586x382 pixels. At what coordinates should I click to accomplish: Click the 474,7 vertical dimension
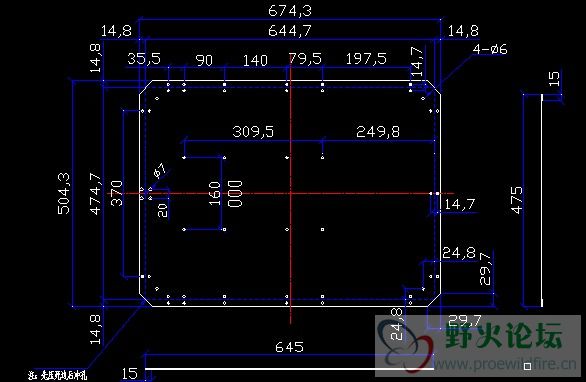click(96, 194)
